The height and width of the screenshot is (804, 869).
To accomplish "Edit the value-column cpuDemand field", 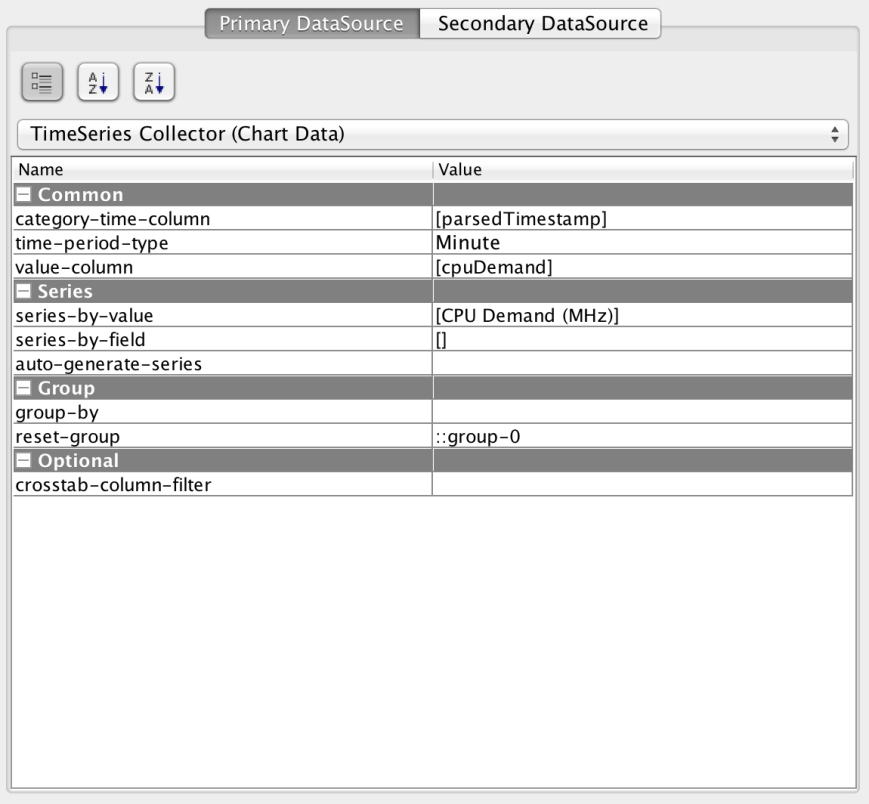I will click(x=641, y=267).
